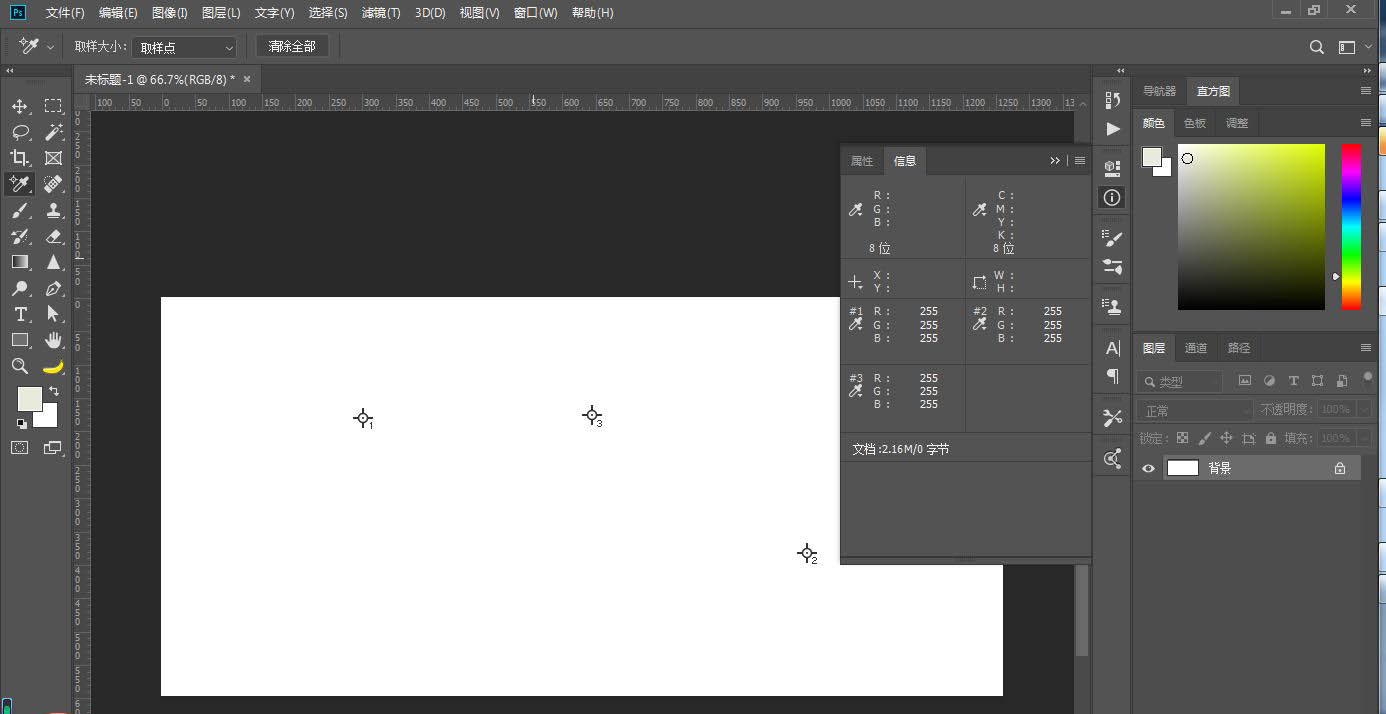1386x714 pixels.
Task: Toggle lock all icon in Layers panel
Action: tap(1271, 438)
